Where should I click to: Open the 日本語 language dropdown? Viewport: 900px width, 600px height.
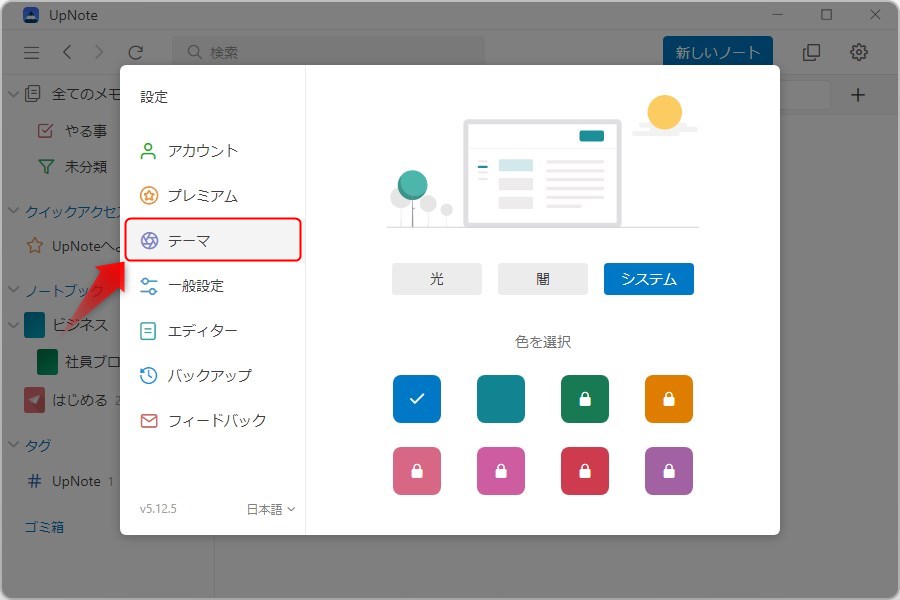[x=271, y=509]
